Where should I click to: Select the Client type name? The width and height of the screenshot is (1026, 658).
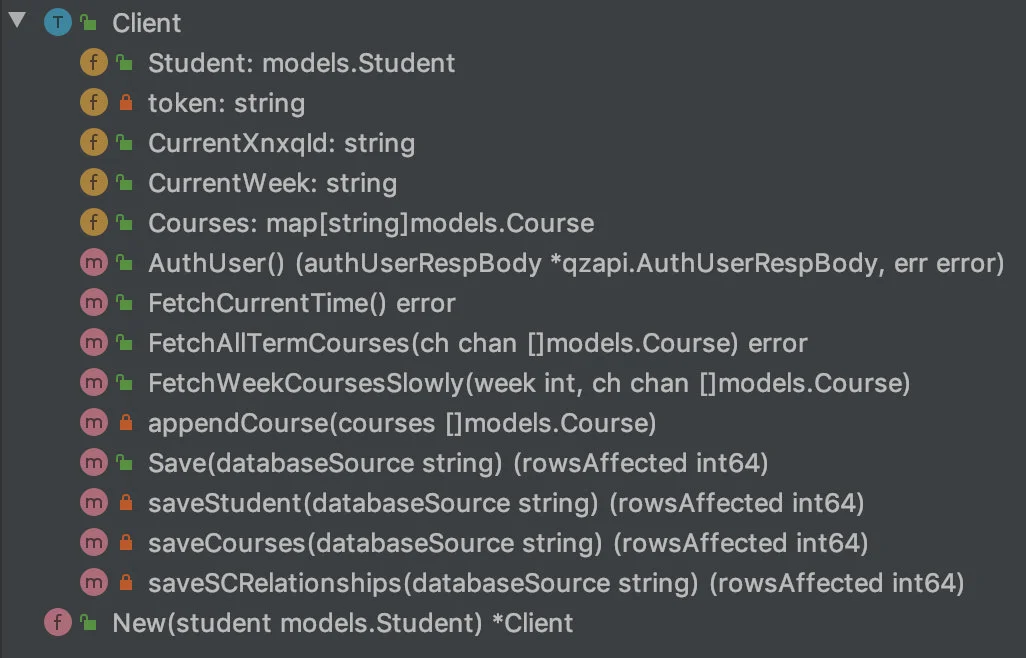(x=147, y=23)
